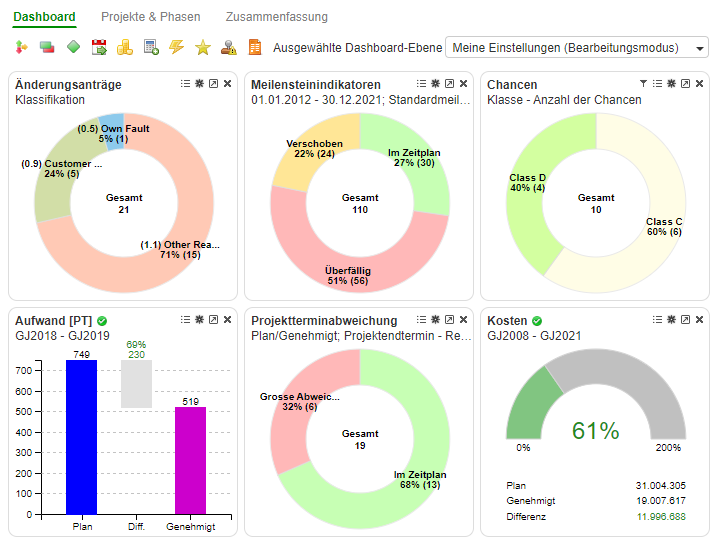Click the calendar with arrow toolbar icon
The image size is (720, 545).
click(x=99, y=47)
